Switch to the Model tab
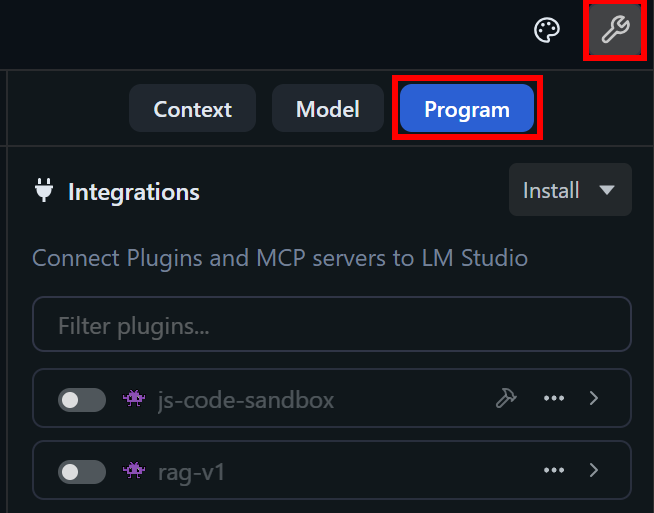The width and height of the screenshot is (654, 513). click(327, 109)
